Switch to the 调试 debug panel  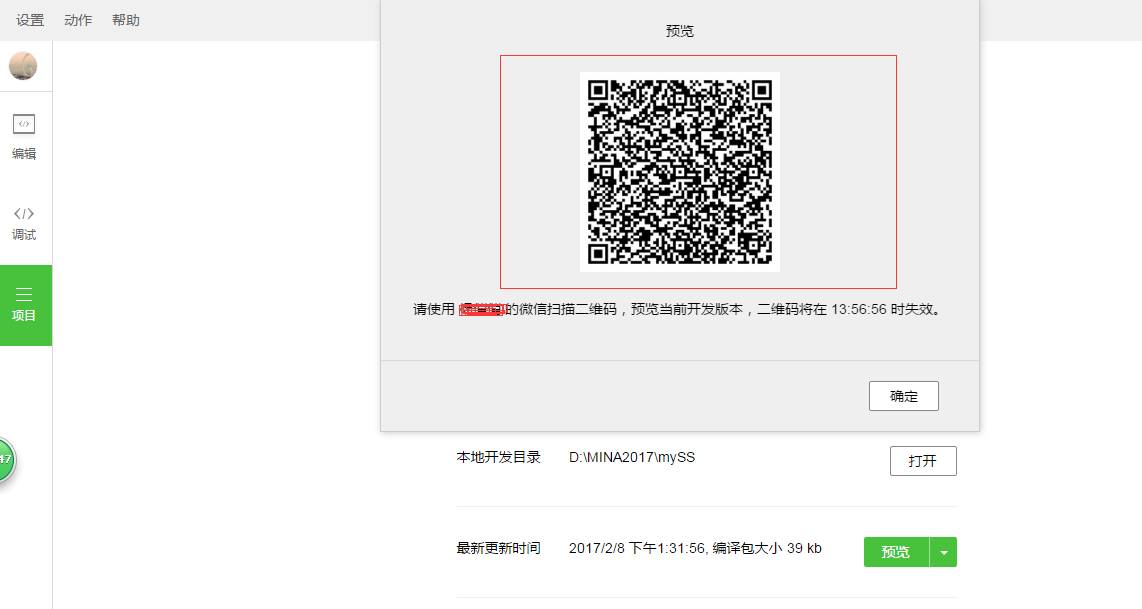24,224
